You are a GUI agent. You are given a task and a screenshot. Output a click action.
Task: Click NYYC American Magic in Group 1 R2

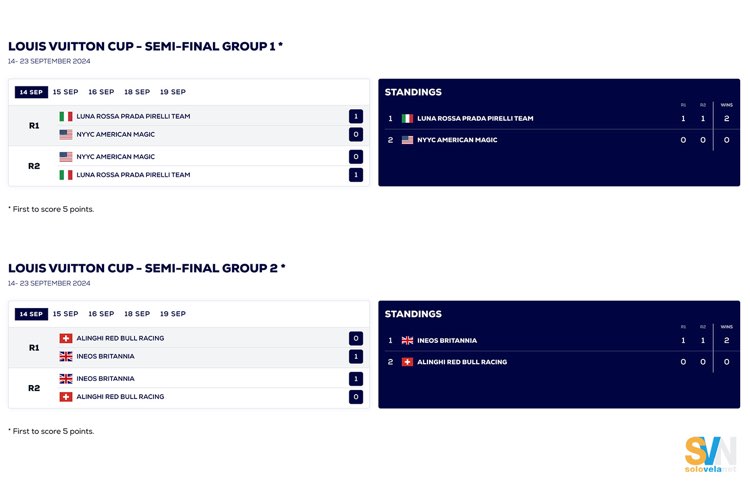pos(115,157)
